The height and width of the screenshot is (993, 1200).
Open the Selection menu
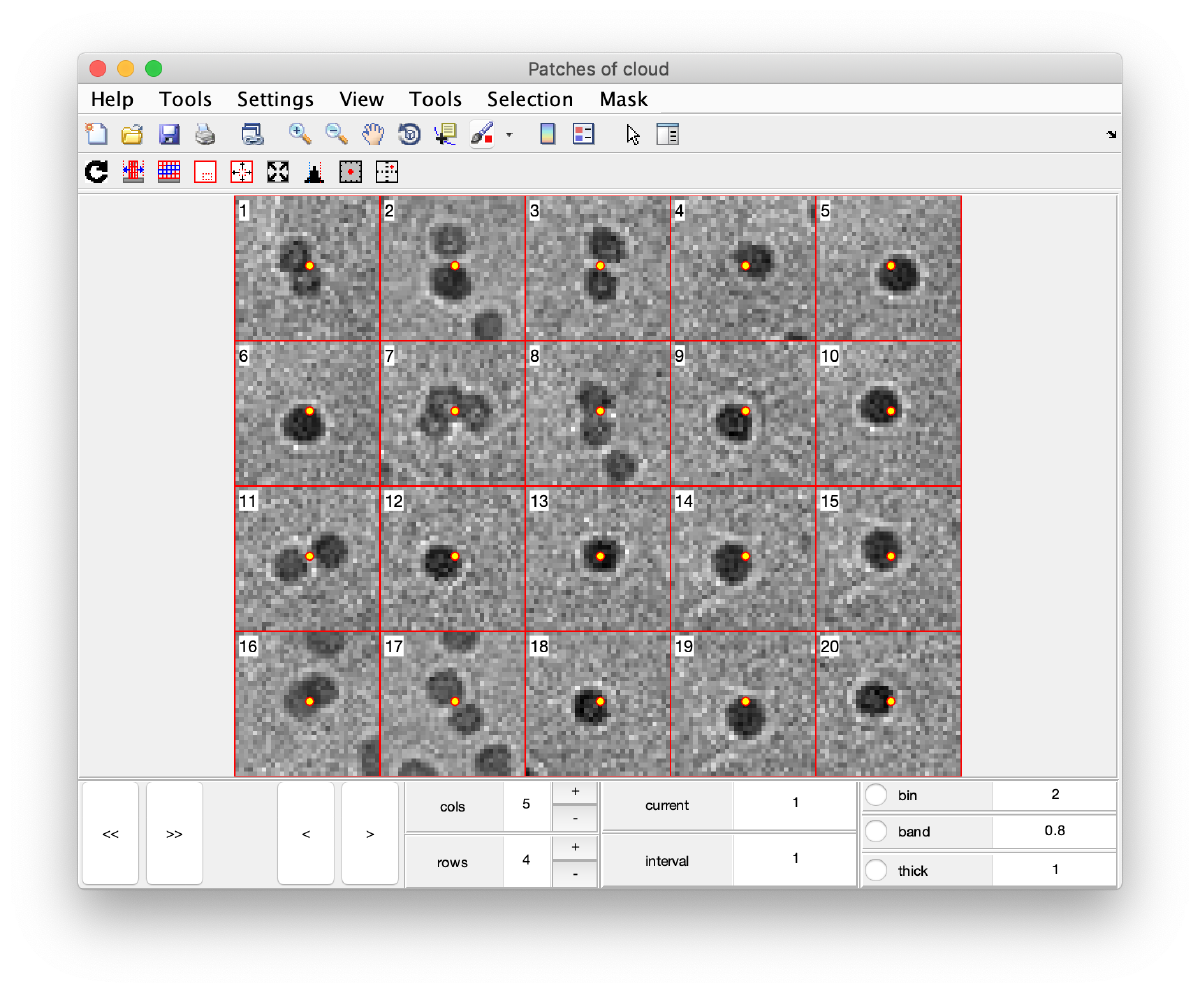[x=530, y=99]
